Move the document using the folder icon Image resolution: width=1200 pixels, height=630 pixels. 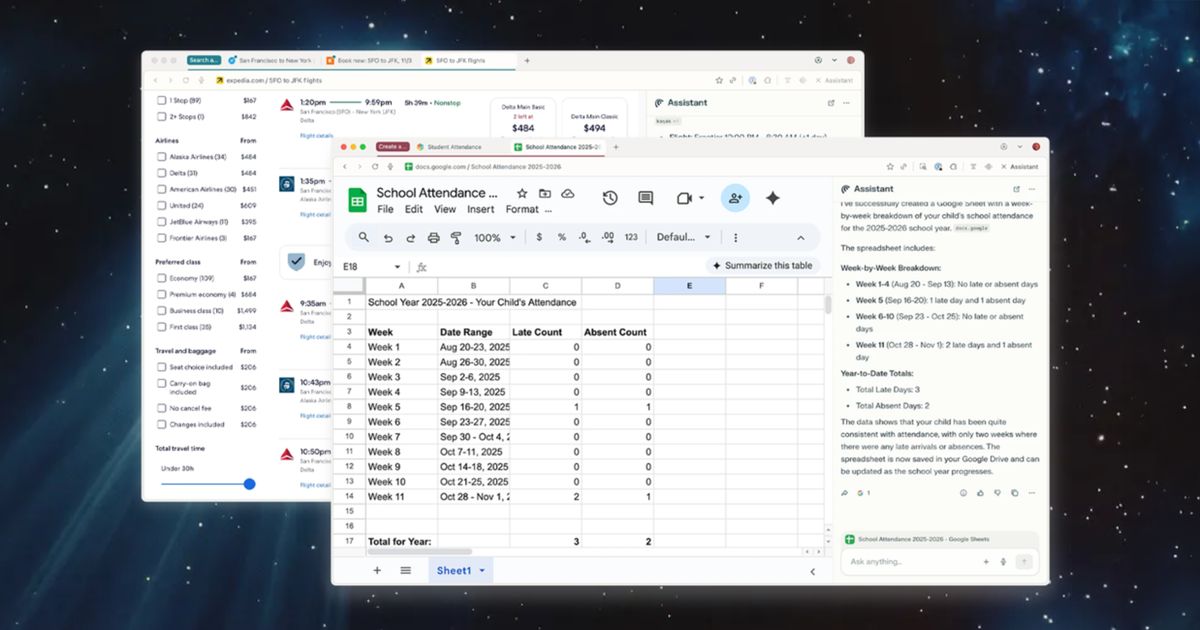(545, 193)
